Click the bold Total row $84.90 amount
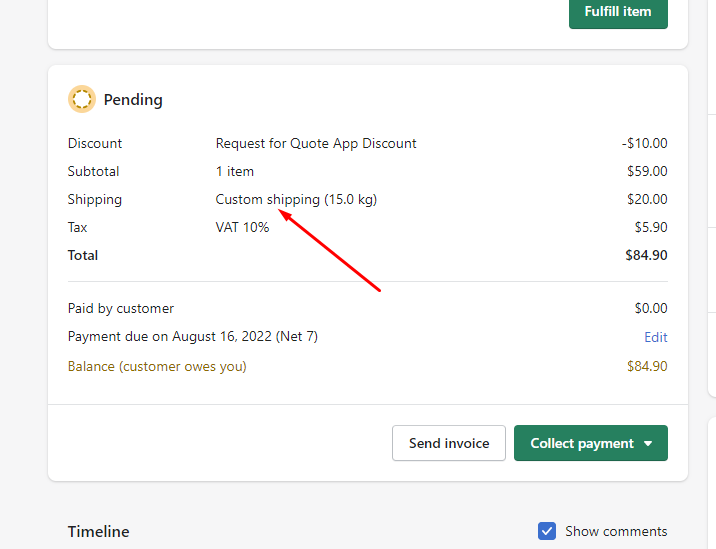This screenshot has width=716, height=549. click(x=646, y=255)
